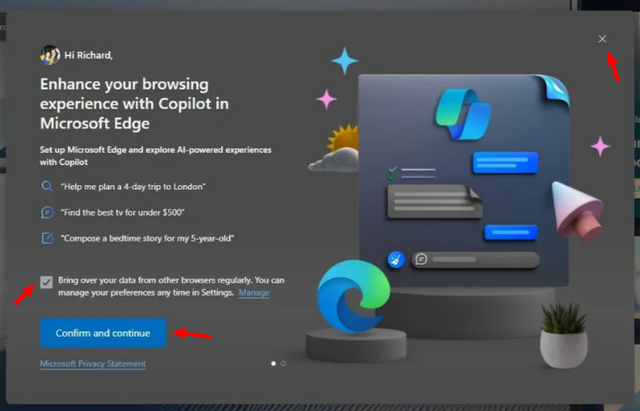
Task: Click the "Compose a bedtime story" example text
Action: click(x=147, y=238)
